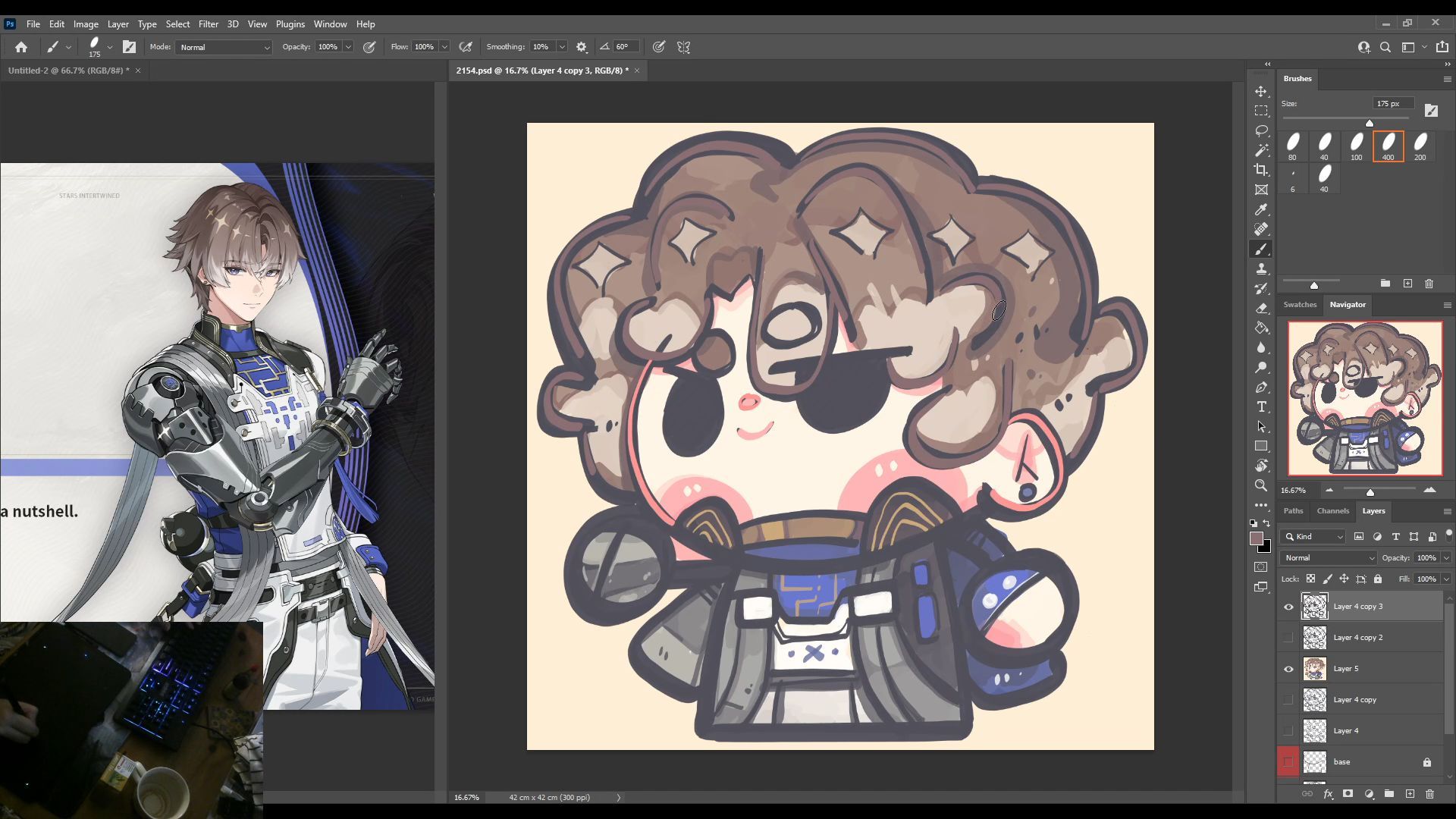This screenshot has width=1456, height=819.
Task: Open the brush Mode dropdown
Action: coord(224,47)
